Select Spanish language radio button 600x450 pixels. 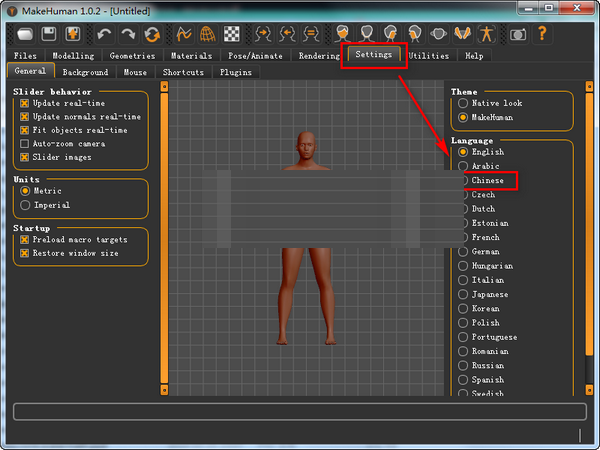pos(463,380)
